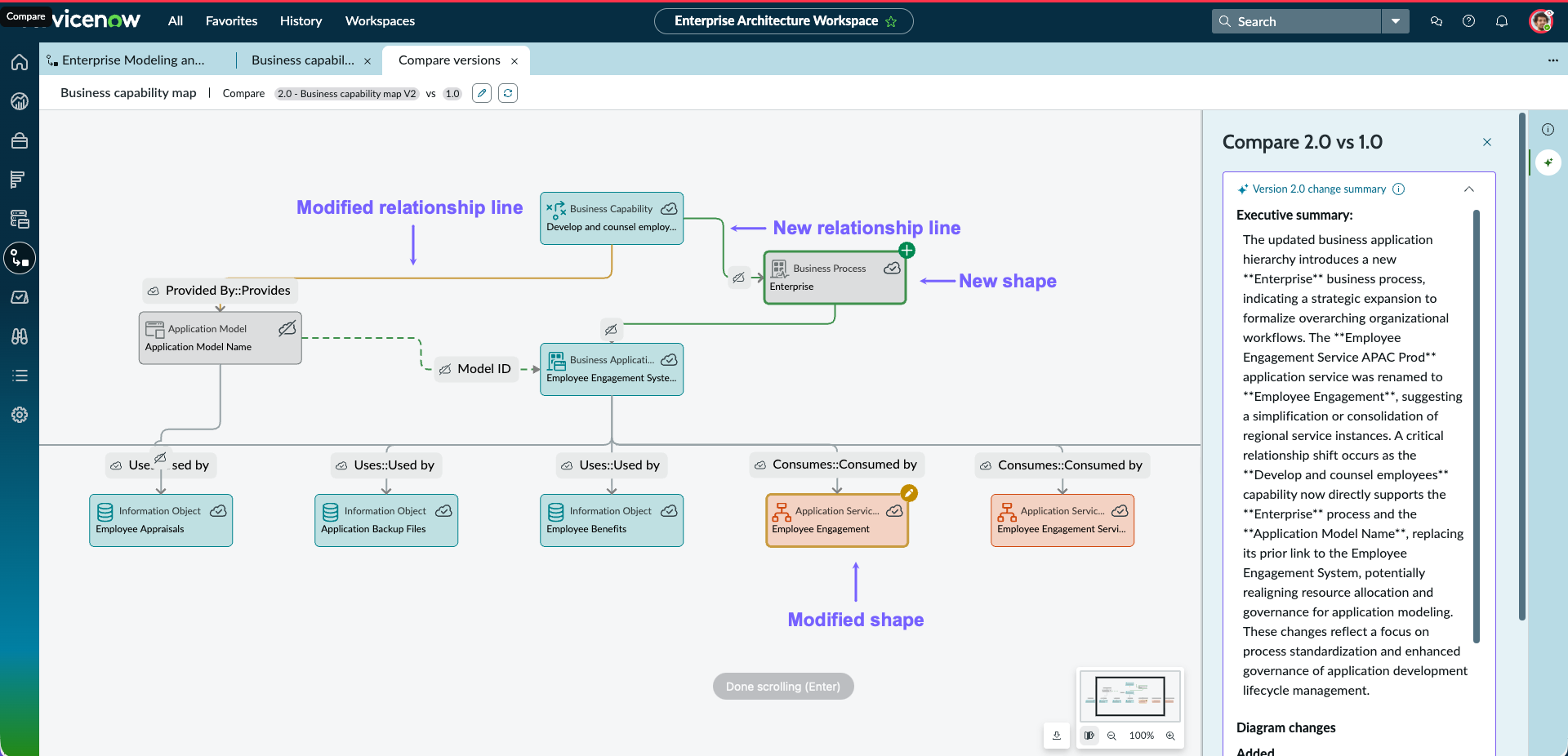
Task: Click the info icon beside Version 2.0 change summary
Action: point(1398,189)
